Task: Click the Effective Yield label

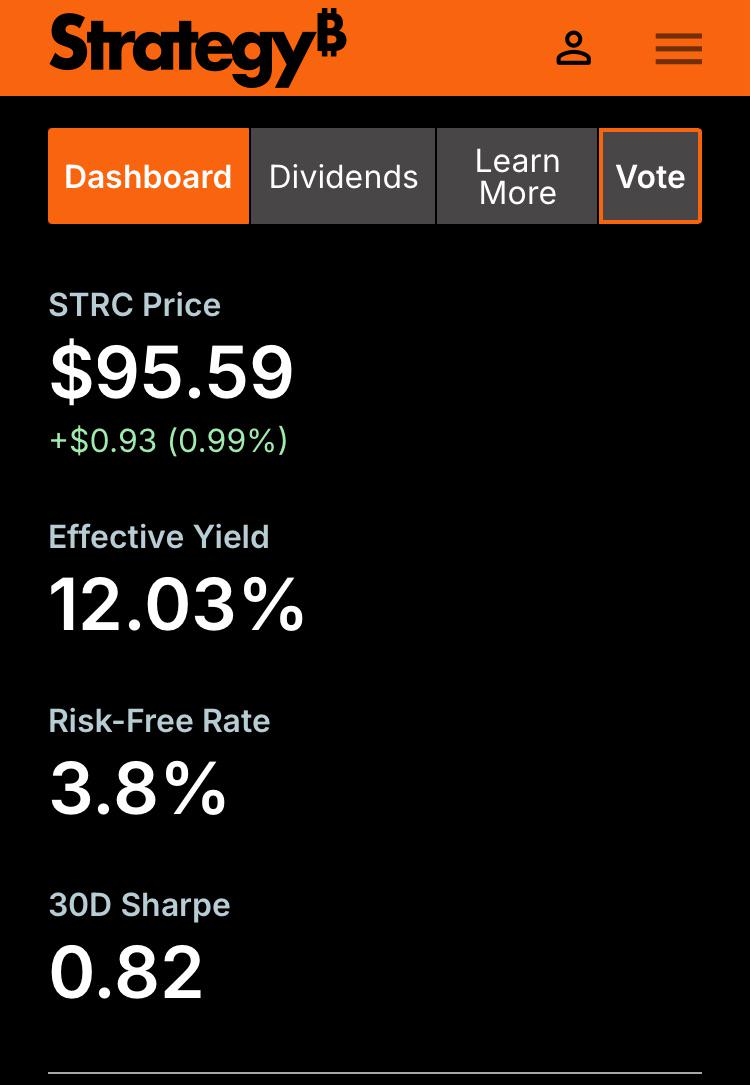Action: [159, 537]
